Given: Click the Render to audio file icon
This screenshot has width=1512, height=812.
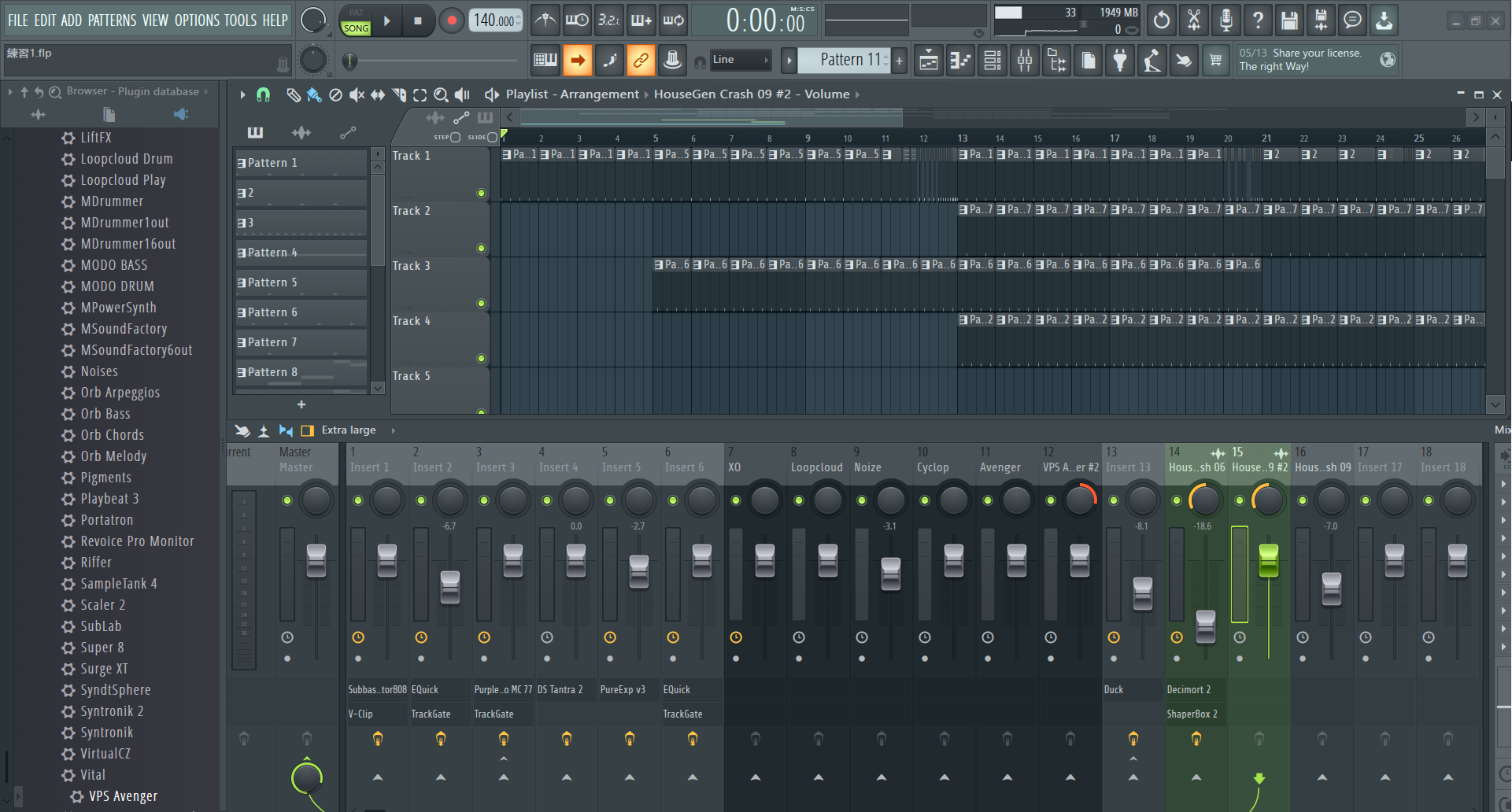Looking at the screenshot, I should coord(1321,20).
